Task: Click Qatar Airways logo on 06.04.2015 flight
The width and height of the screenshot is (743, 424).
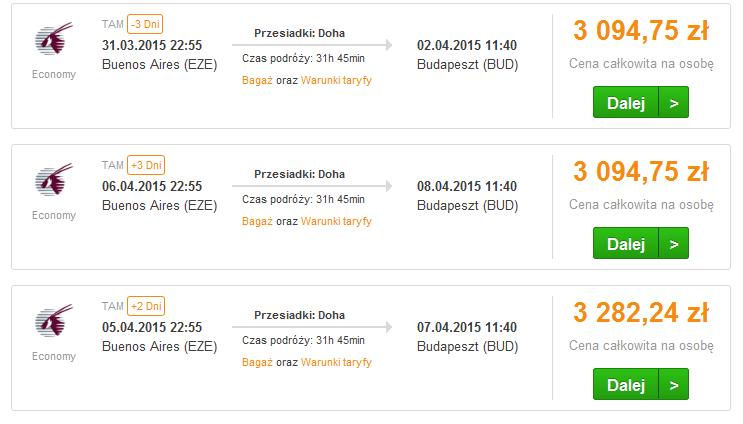Action: tap(54, 180)
